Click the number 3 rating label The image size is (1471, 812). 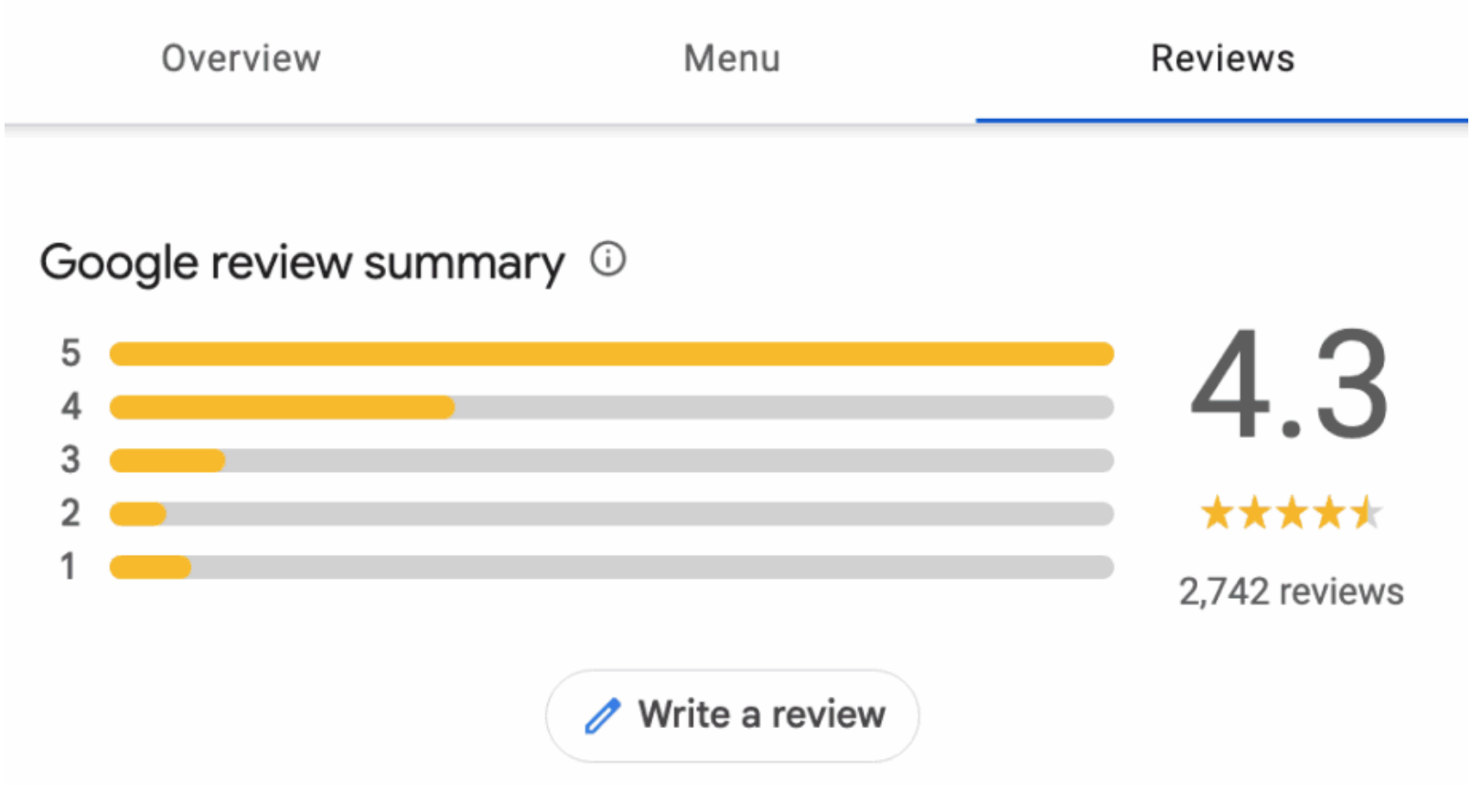pos(70,459)
